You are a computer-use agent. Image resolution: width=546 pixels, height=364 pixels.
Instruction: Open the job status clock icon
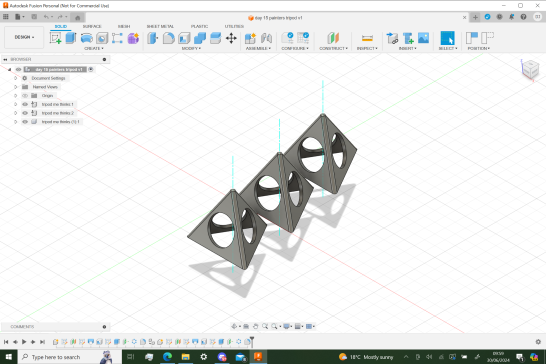(x=499, y=17)
